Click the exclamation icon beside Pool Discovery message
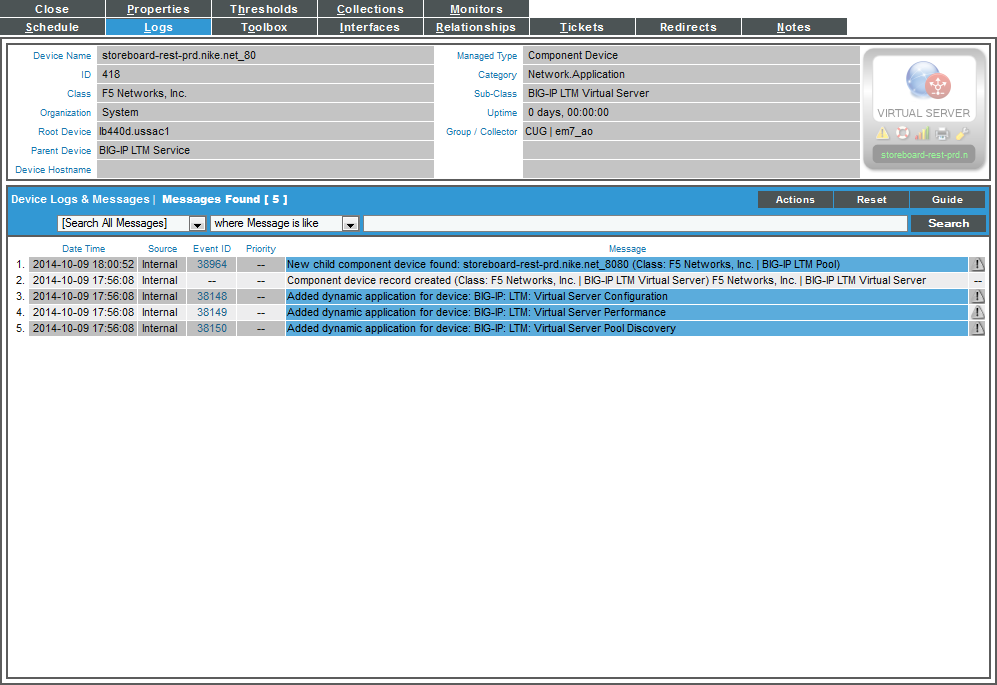Viewport: 997px width, 685px height. [x=977, y=328]
